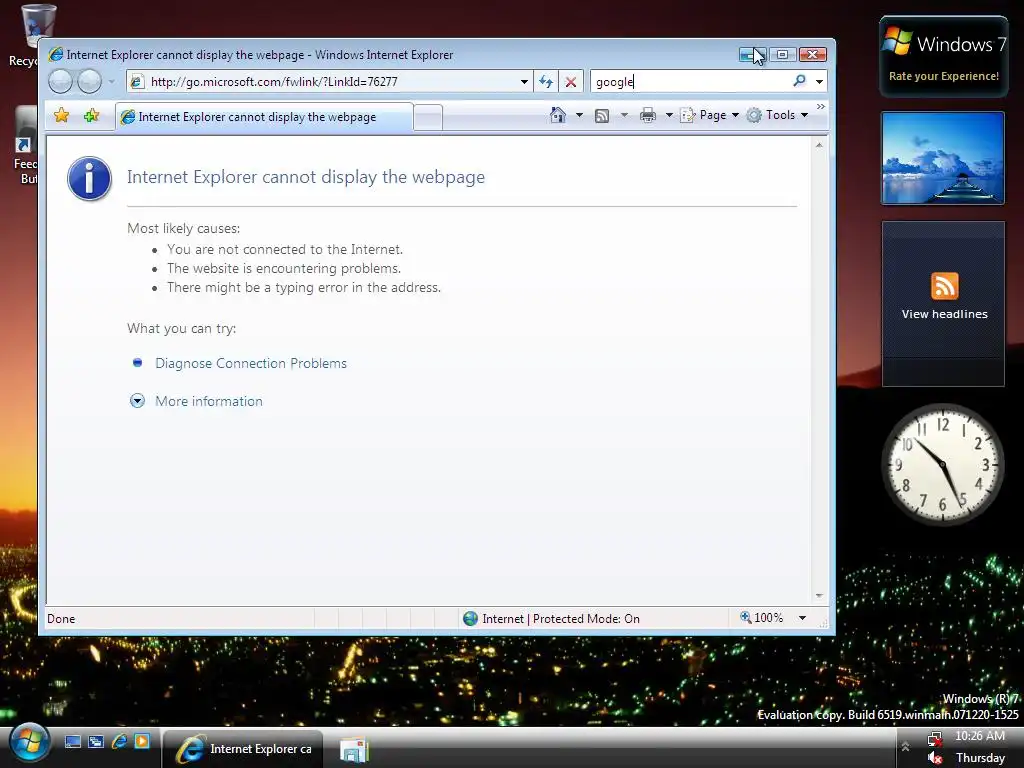Go to the Home page icon
1024x768 pixels.
557,115
